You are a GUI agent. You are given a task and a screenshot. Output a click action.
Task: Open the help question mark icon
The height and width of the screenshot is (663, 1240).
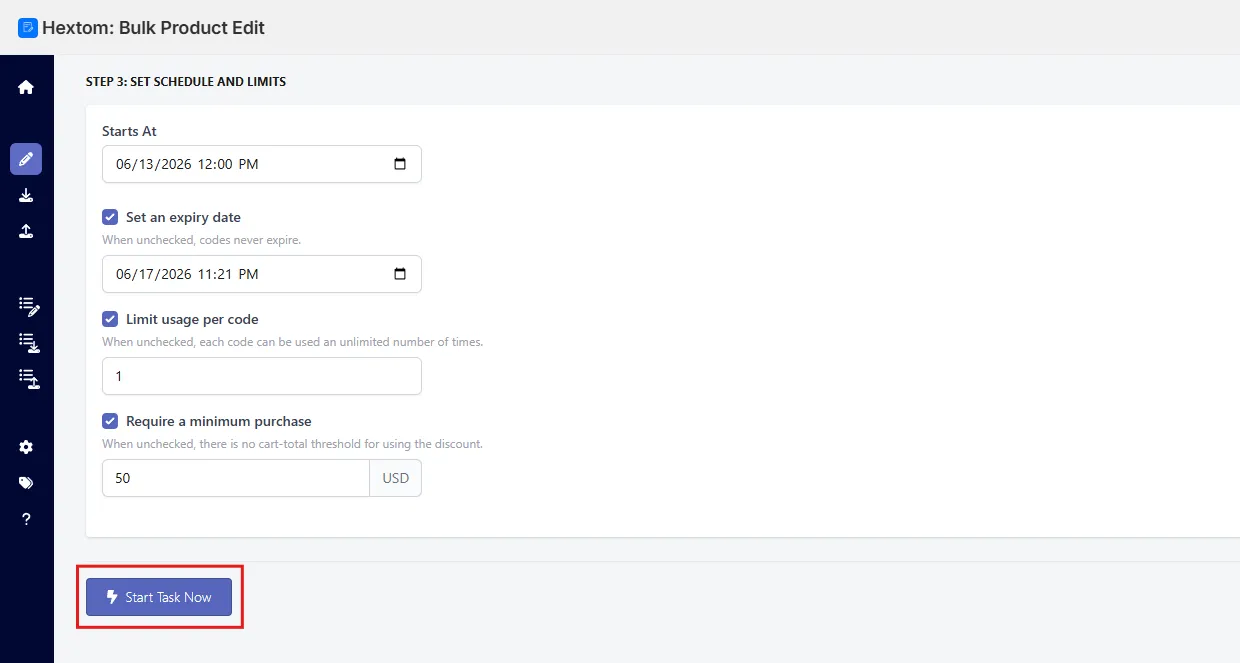pyautogui.click(x=26, y=519)
